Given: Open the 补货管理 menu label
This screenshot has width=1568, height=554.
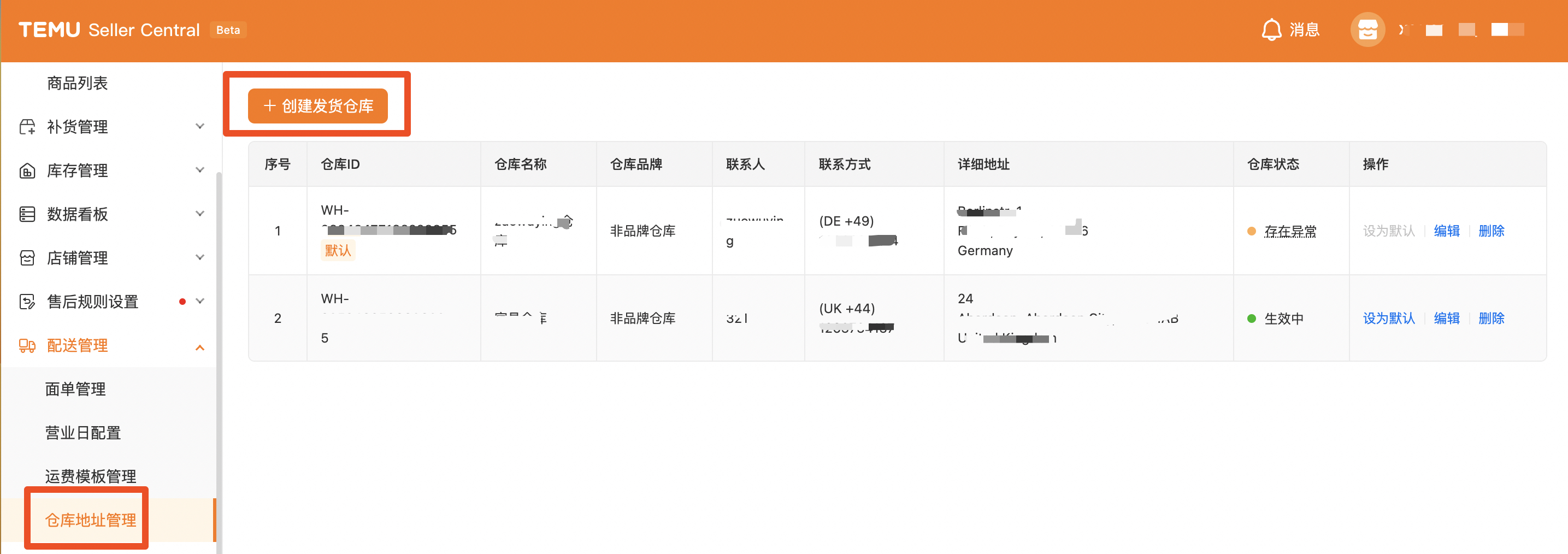Looking at the screenshot, I should click(77, 127).
